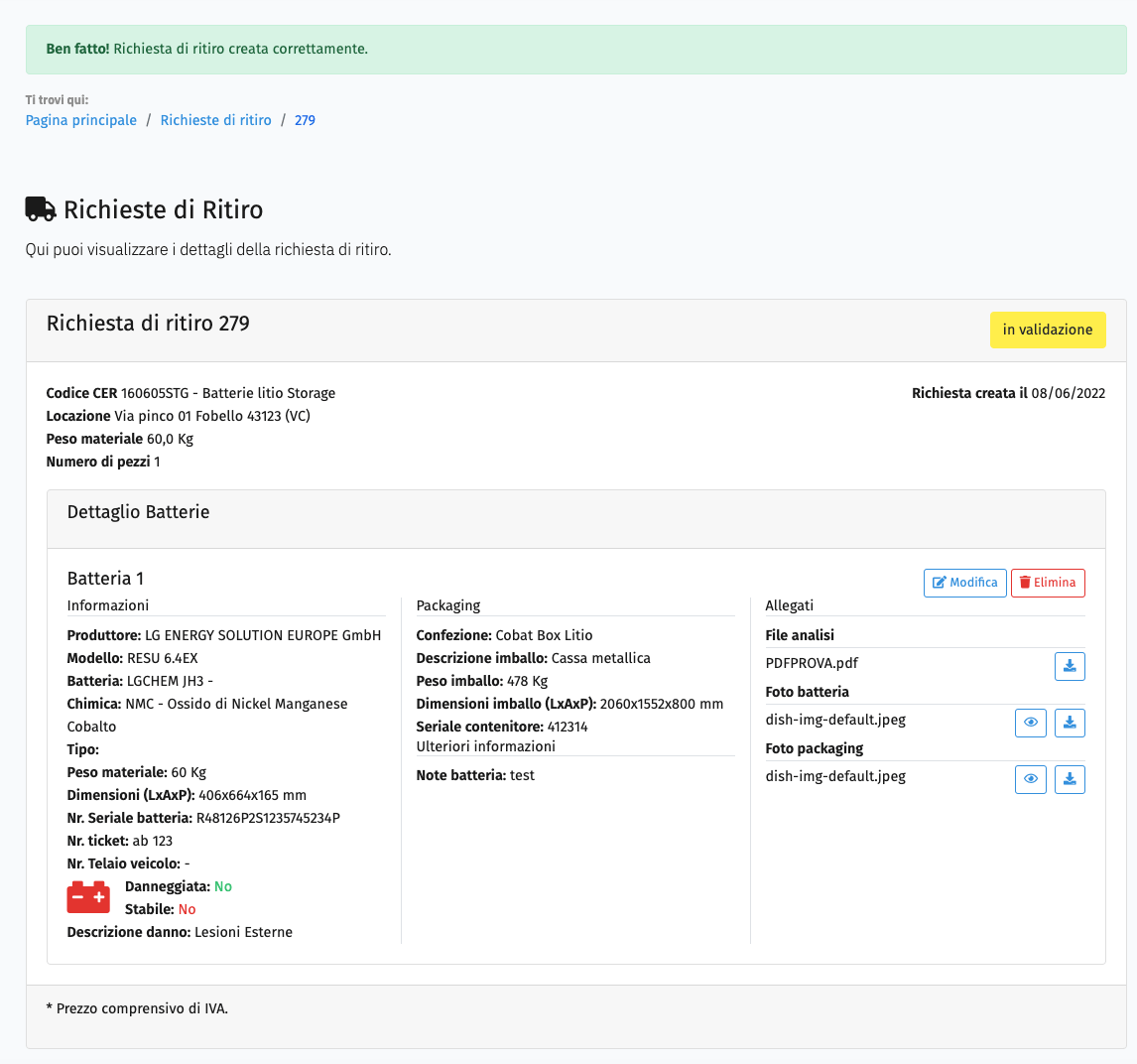Download the PDFPROVA.pdf analysis file
Image resolution: width=1137 pixels, height=1064 pixels.
[x=1070, y=666]
